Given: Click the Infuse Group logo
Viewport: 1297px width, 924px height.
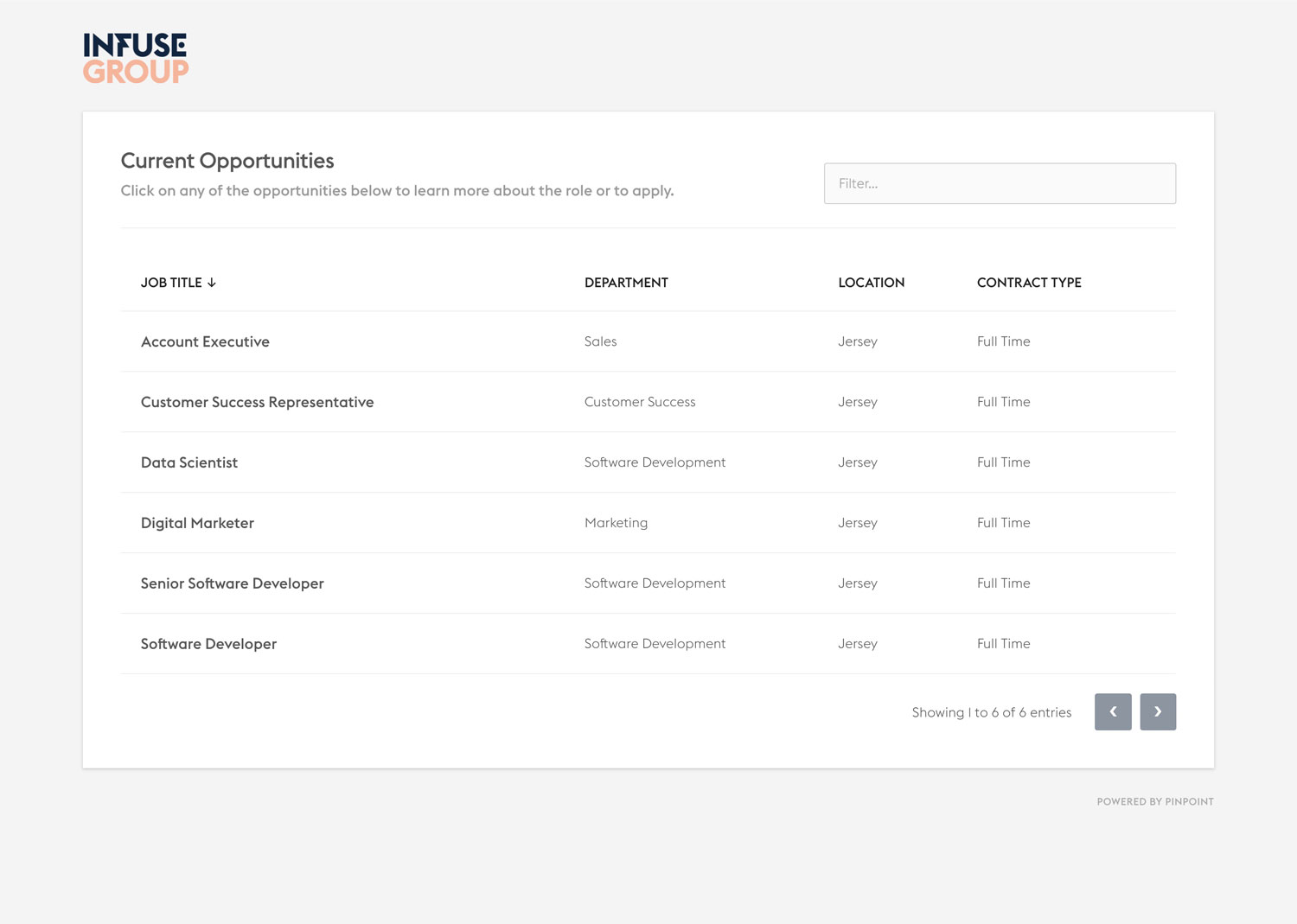Looking at the screenshot, I should 136,58.
